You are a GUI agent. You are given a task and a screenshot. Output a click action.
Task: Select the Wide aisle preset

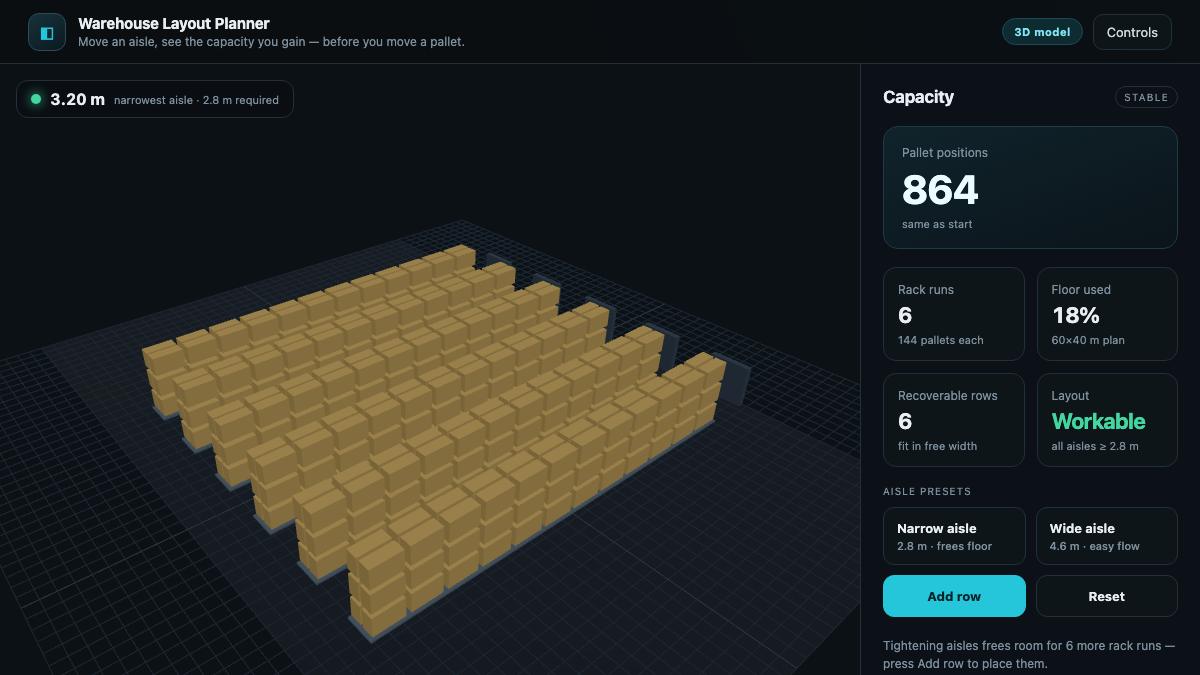[x=1106, y=536]
